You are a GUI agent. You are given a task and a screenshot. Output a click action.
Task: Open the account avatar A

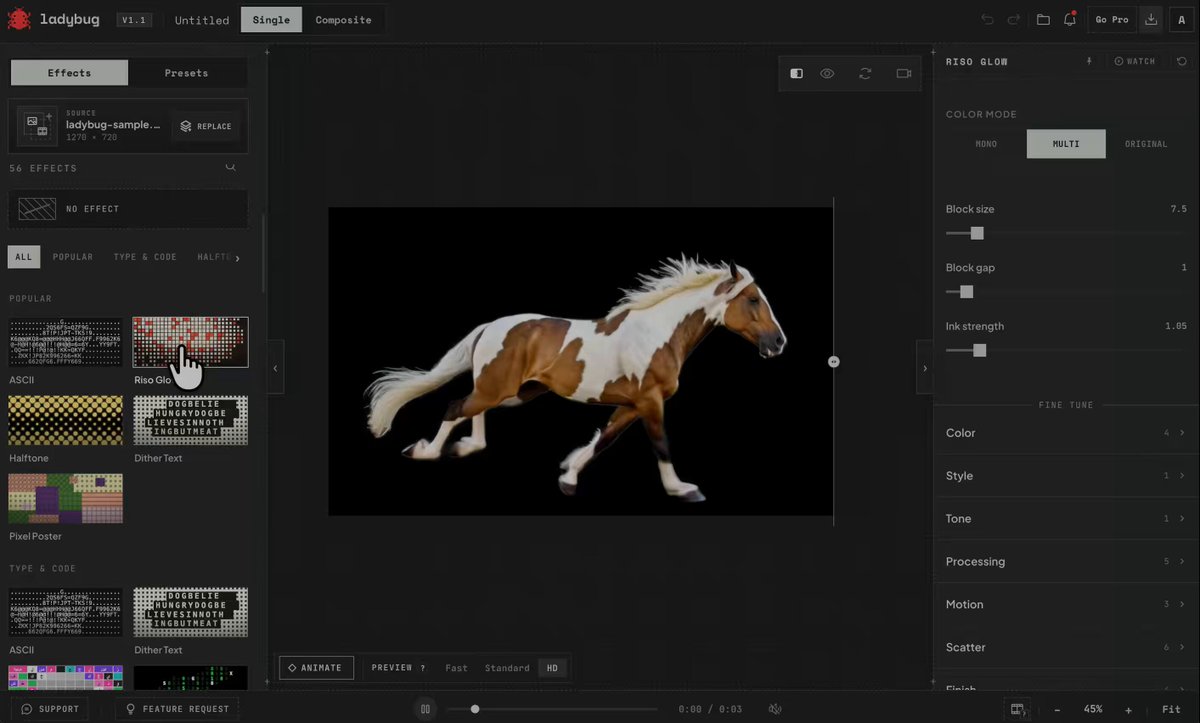[1181, 19]
